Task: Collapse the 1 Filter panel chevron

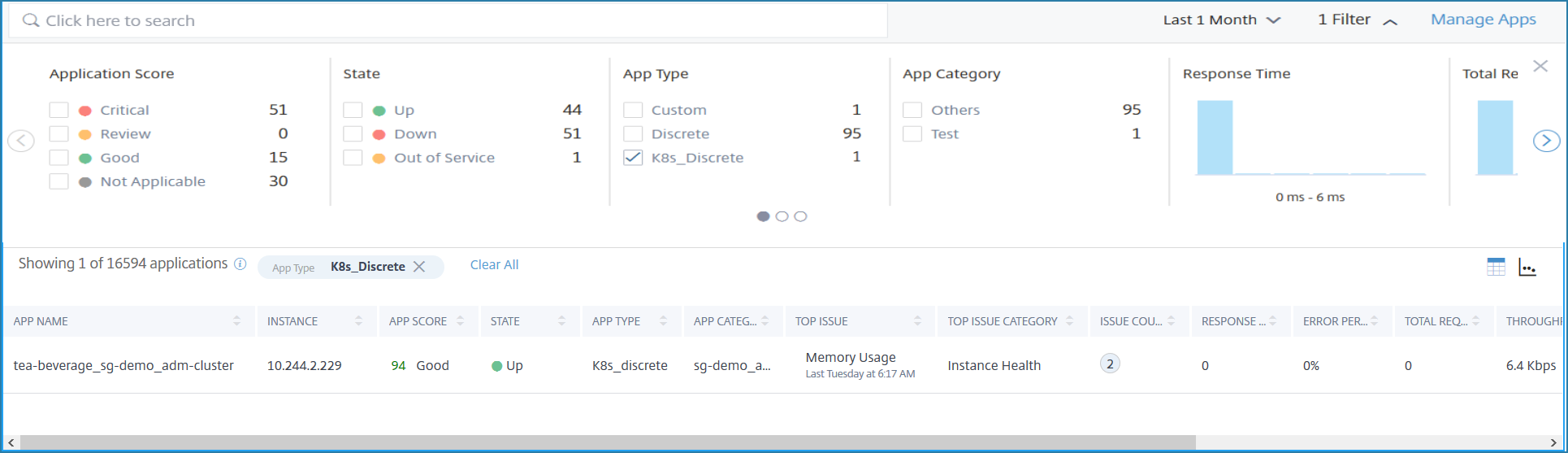Action: tap(1390, 22)
